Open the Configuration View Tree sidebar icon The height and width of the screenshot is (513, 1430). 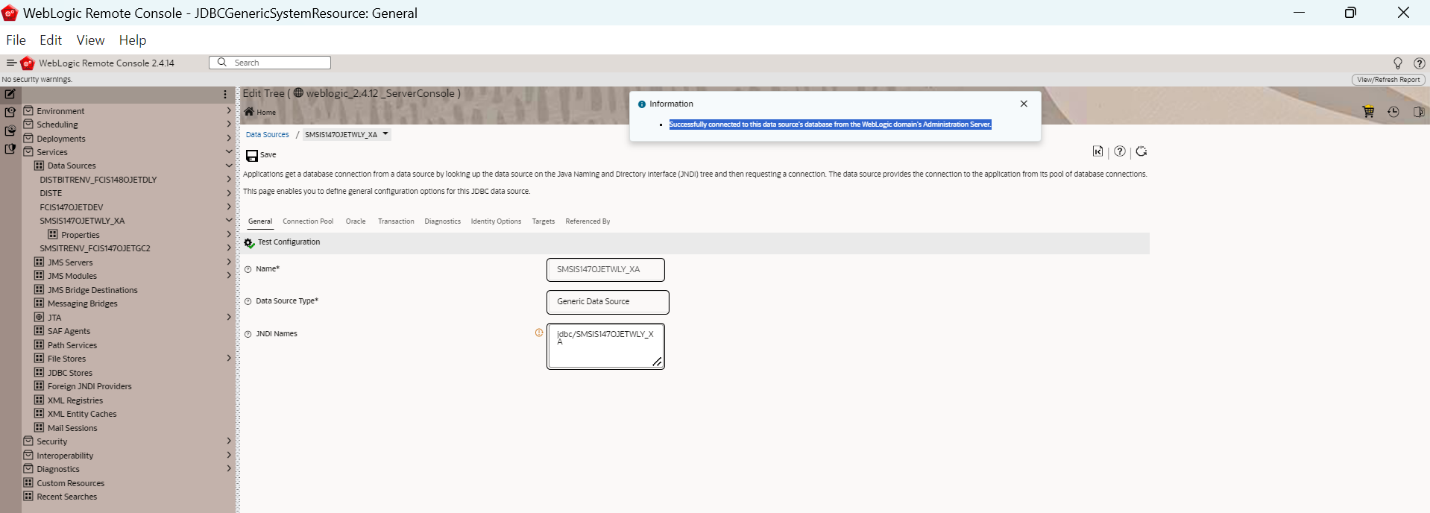tap(10, 112)
